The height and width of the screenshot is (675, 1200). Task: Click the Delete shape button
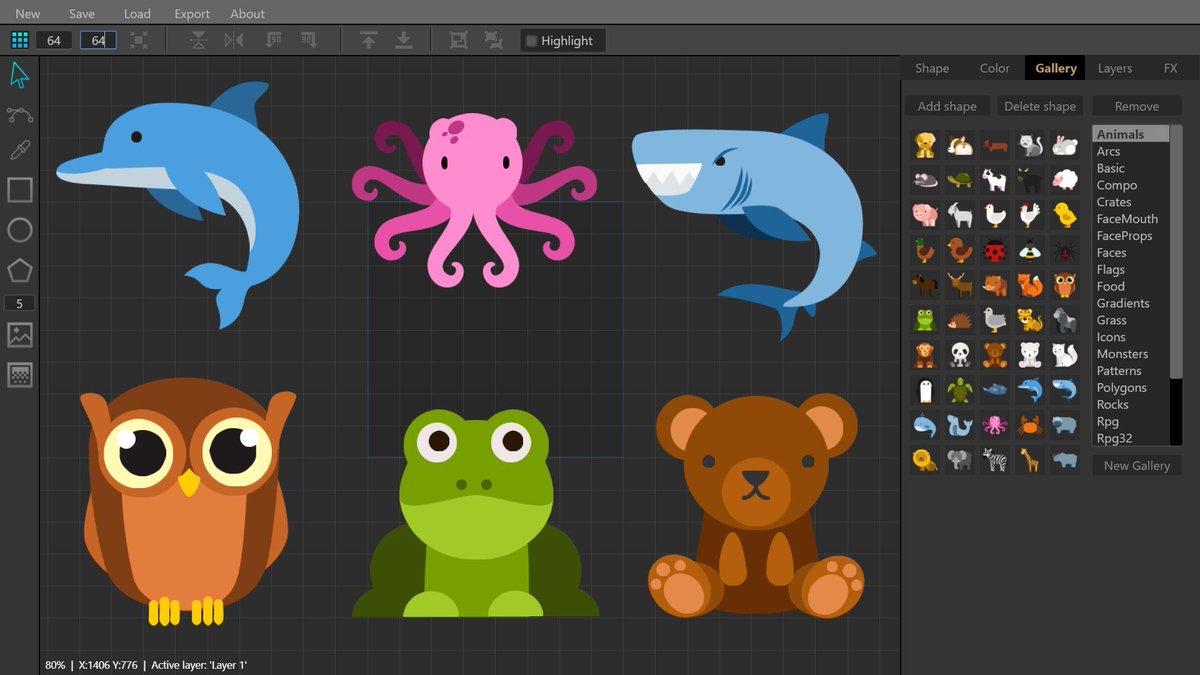click(1040, 106)
